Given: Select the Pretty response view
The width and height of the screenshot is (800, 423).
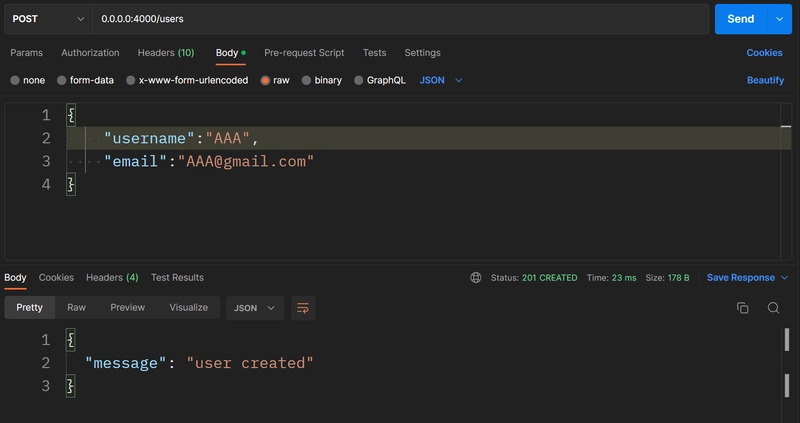Looking at the screenshot, I should click(30, 308).
